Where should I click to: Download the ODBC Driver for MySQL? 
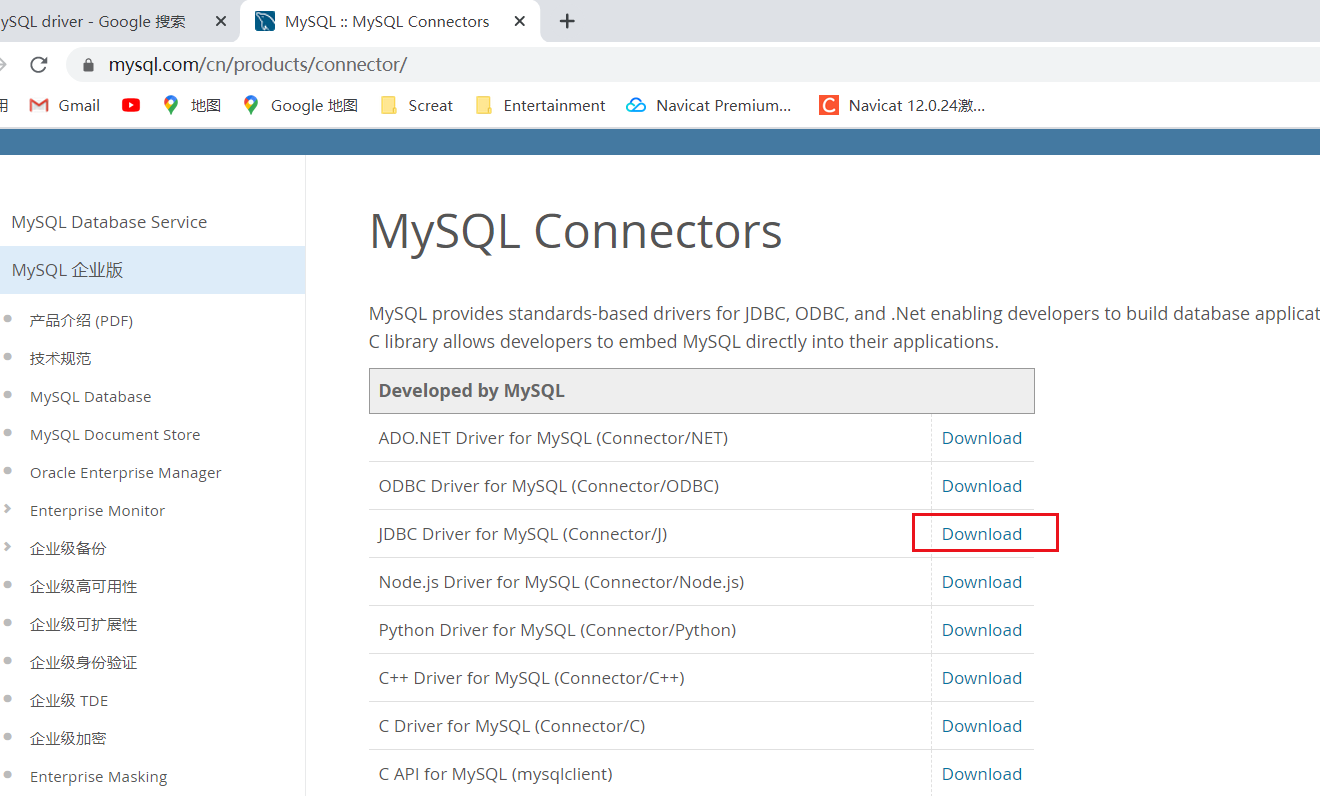[x=981, y=485]
